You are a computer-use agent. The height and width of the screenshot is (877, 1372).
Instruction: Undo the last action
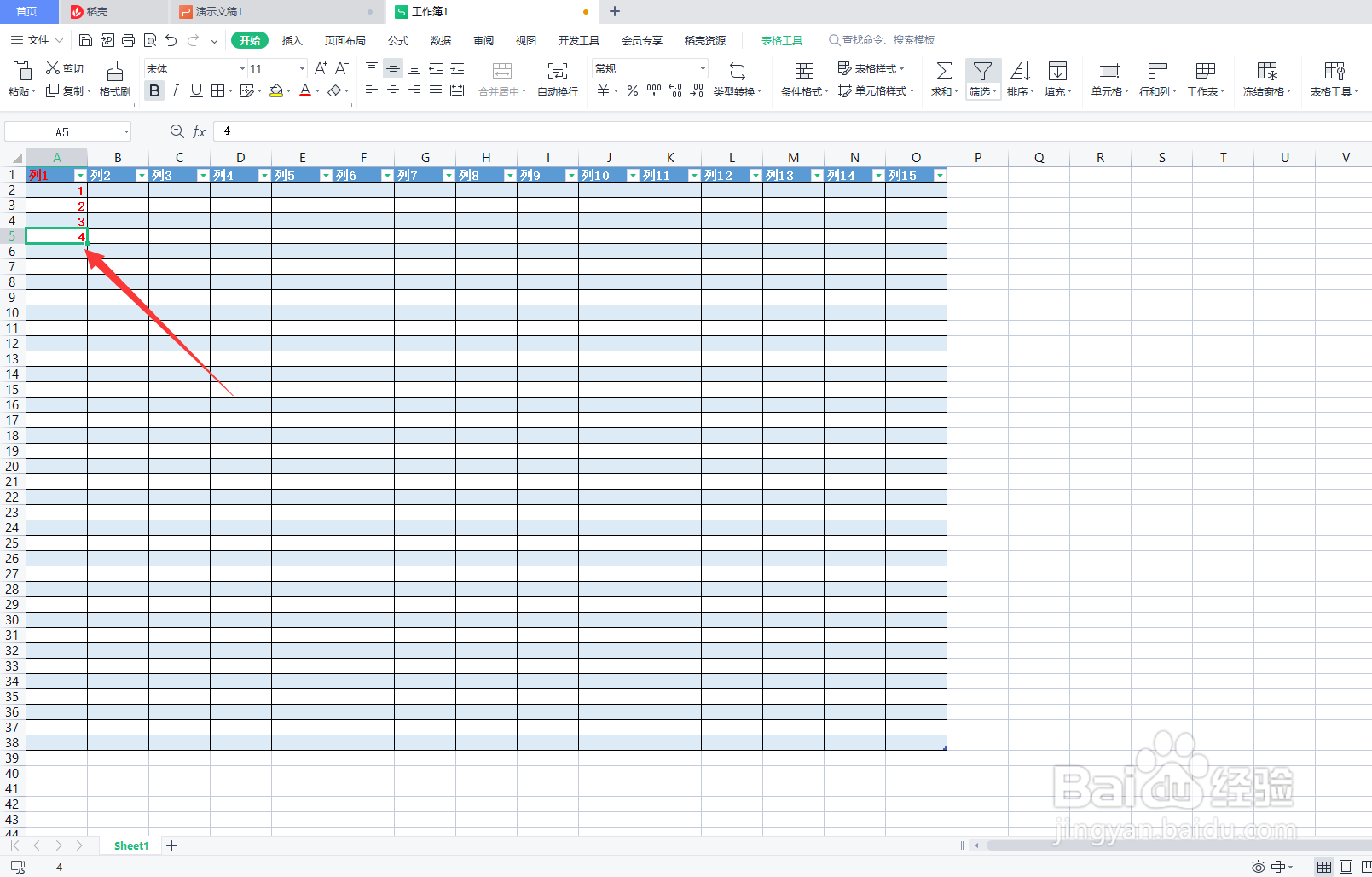(171, 40)
